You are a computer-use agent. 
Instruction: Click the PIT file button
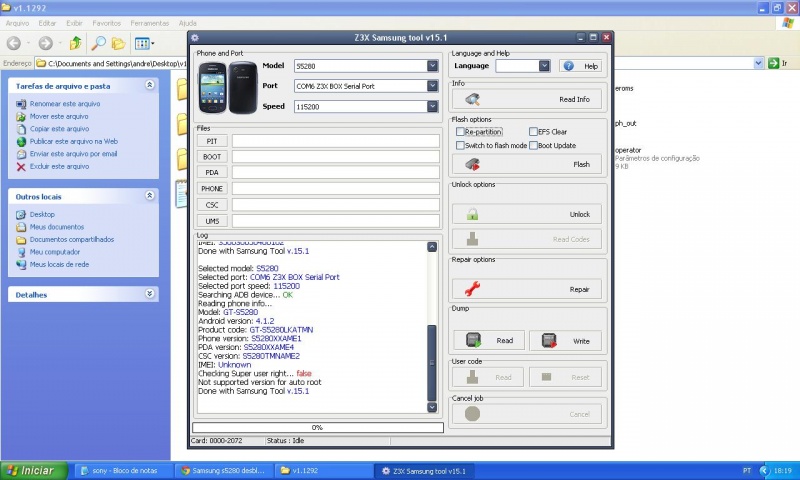212,141
